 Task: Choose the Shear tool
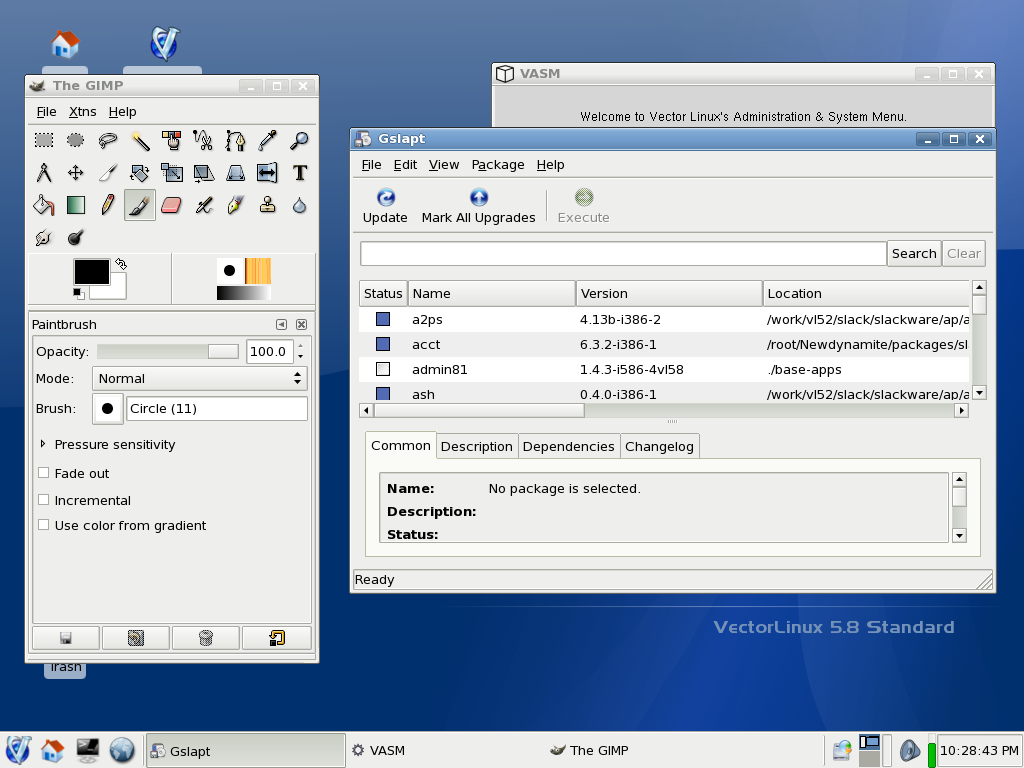pos(204,173)
